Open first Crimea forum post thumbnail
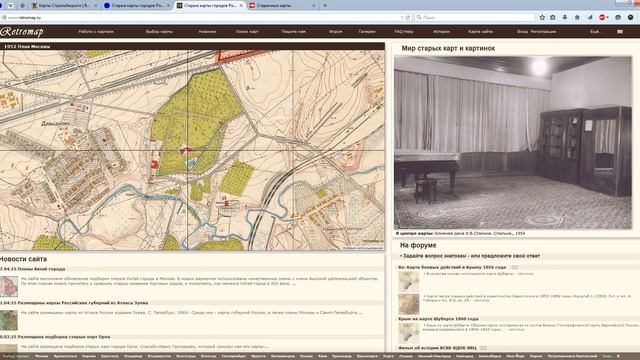 click(x=409, y=281)
